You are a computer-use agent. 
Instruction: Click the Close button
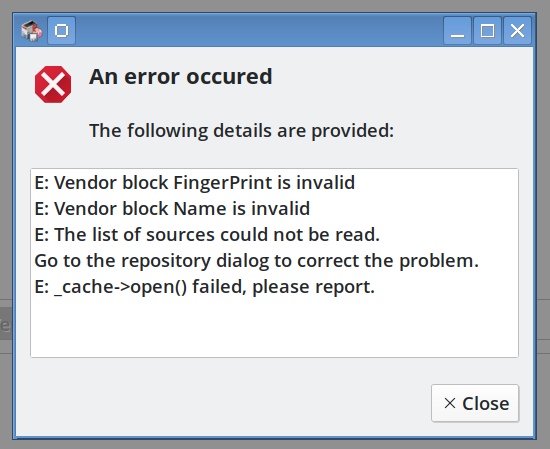point(475,403)
